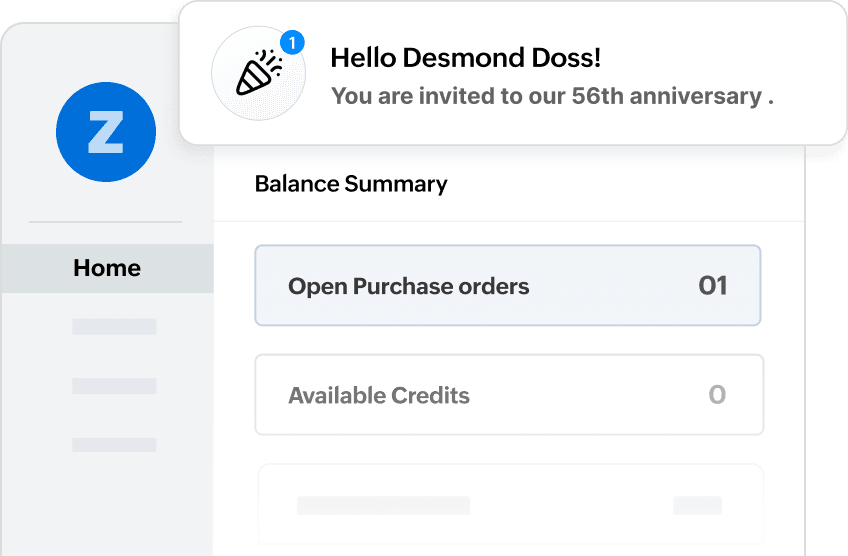Screen dimensions: 848x556
Task: Select the first placeholder item below Home
Action: pyautogui.click(x=114, y=327)
